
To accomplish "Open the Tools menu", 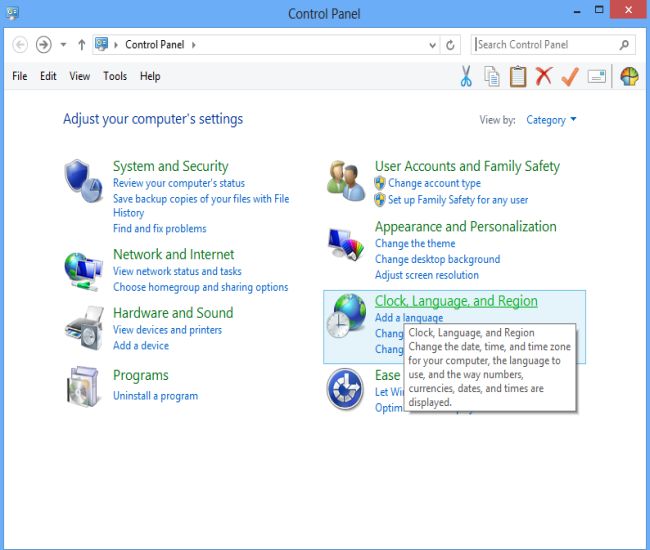I will click(x=115, y=76).
